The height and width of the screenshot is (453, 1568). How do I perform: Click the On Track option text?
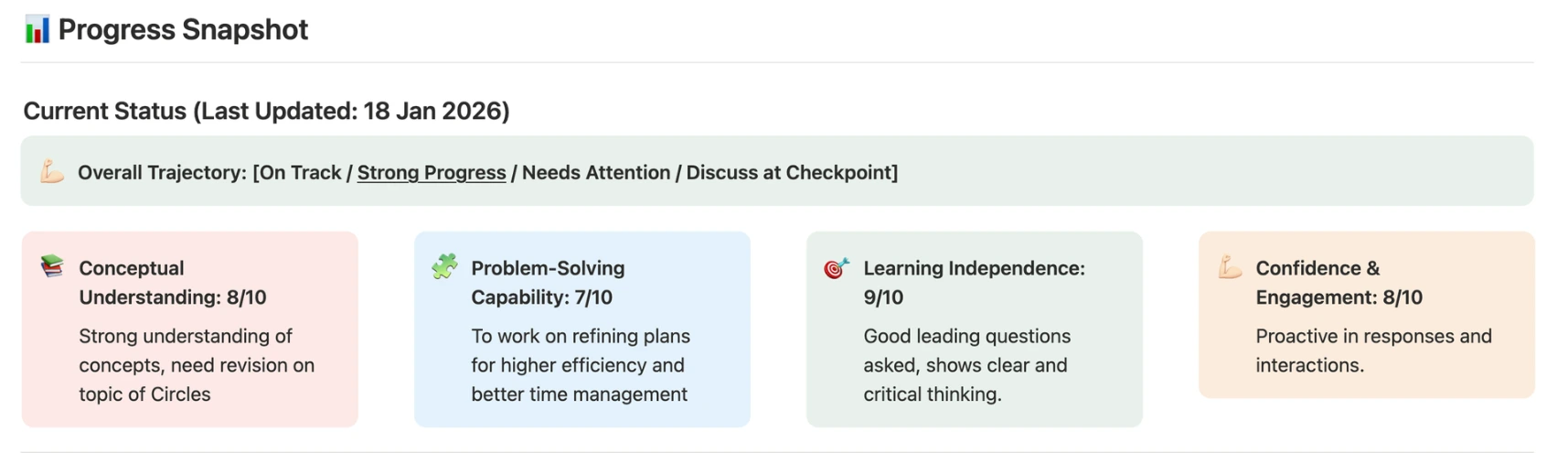[x=300, y=173]
